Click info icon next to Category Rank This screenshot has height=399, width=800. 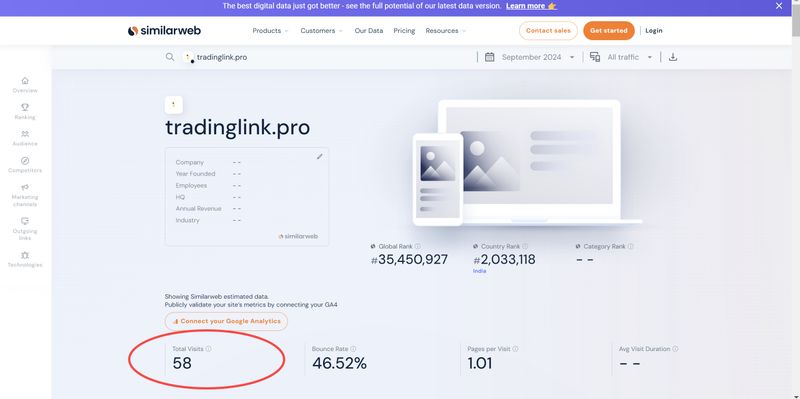(x=631, y=246)
